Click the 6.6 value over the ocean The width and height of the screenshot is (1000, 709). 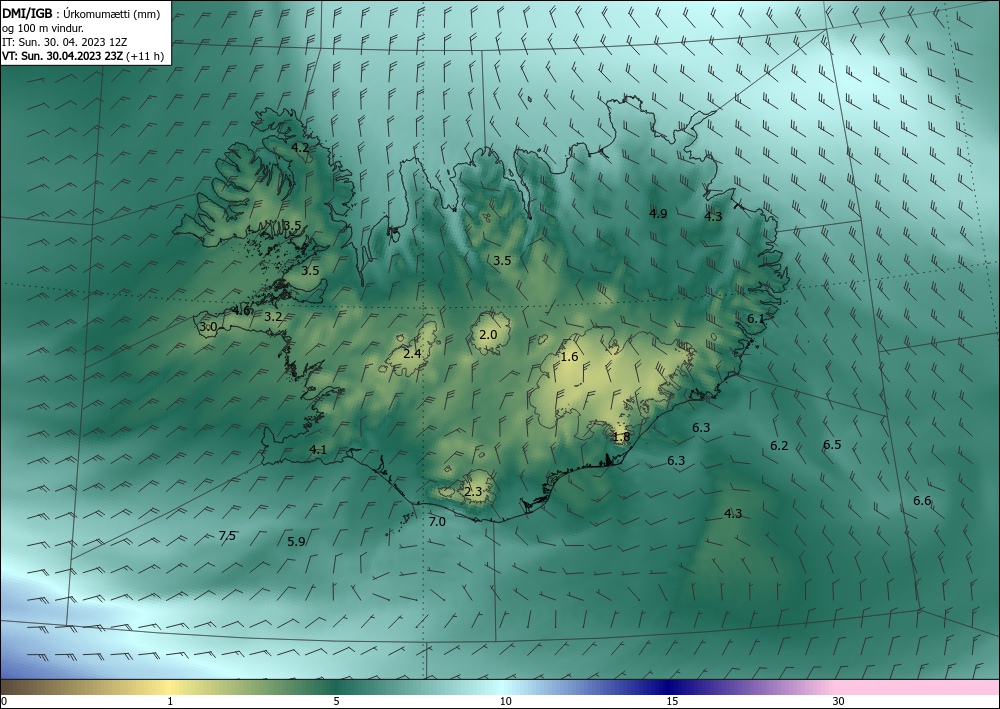tap(922, 501)
